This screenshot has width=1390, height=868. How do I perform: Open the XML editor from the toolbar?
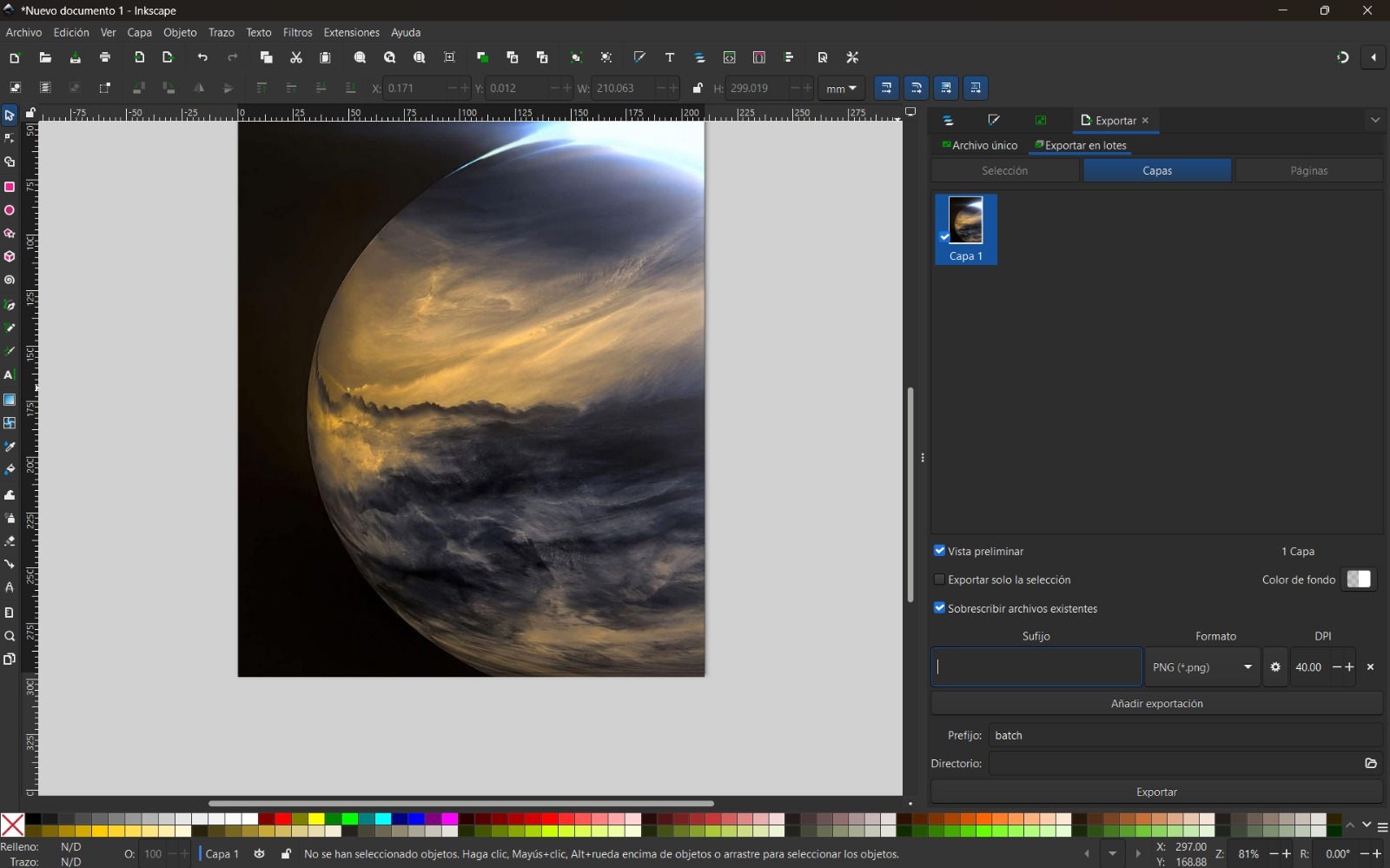(730, 57)
